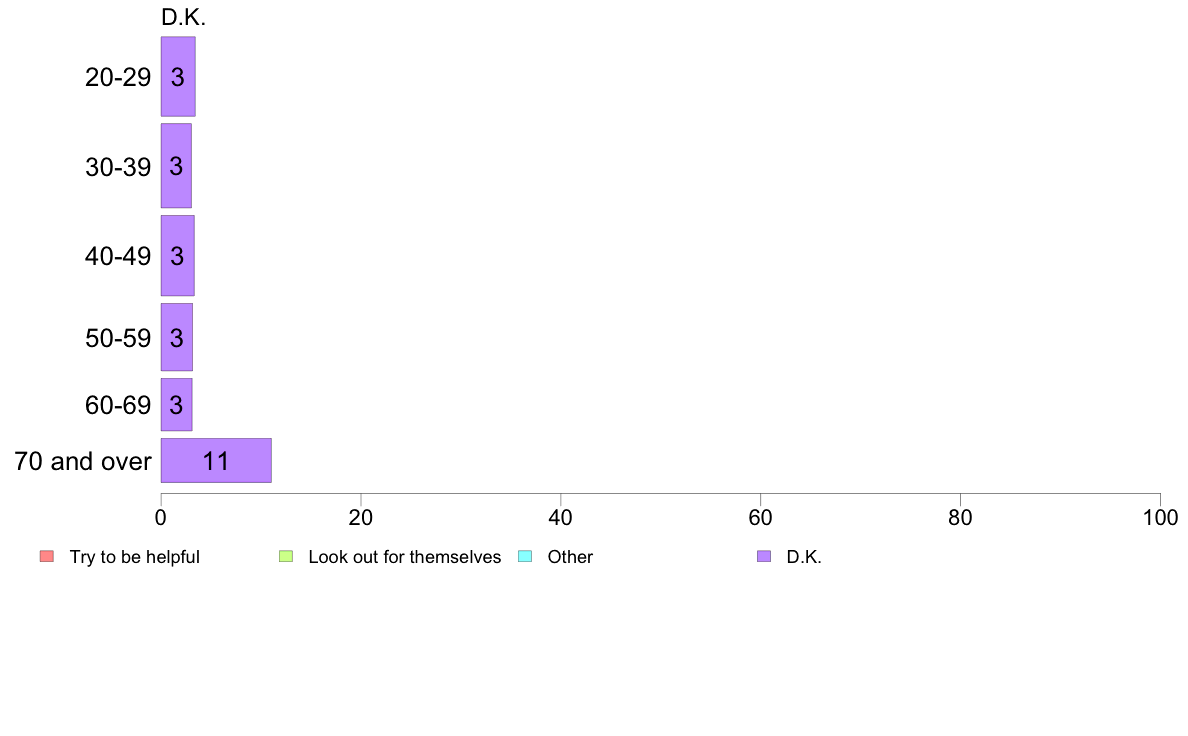Click the green Look out for themselves swatch

tap(286, 556)
